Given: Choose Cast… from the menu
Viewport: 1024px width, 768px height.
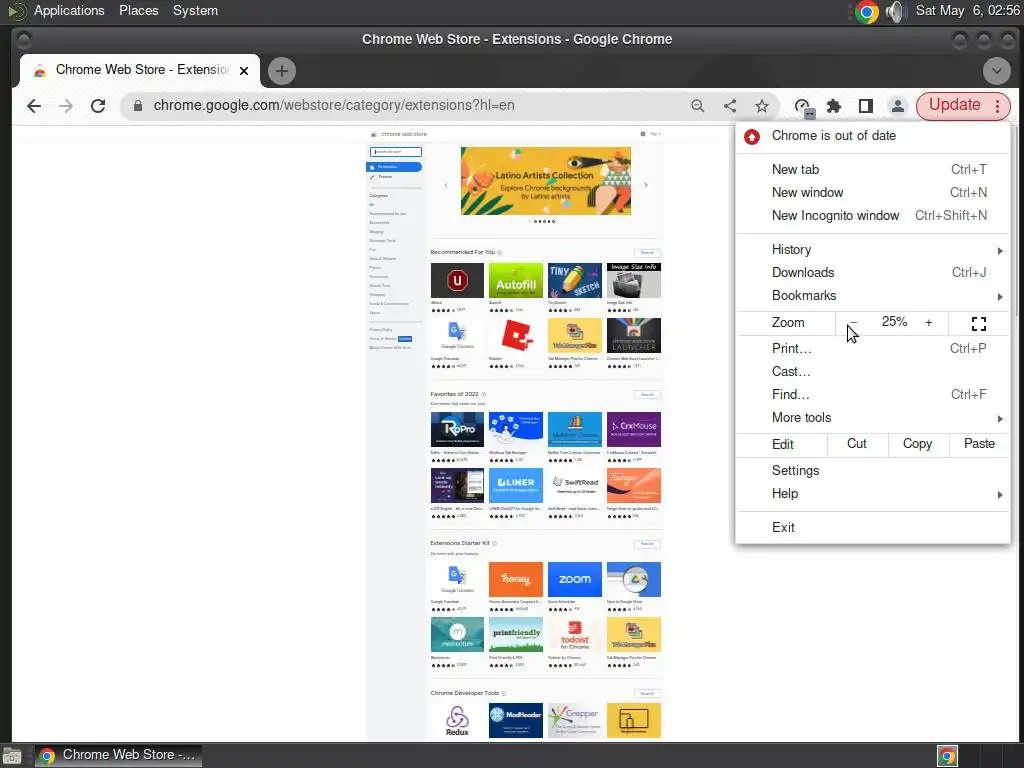Looking at the screenshot, I should tap(872, 371).
